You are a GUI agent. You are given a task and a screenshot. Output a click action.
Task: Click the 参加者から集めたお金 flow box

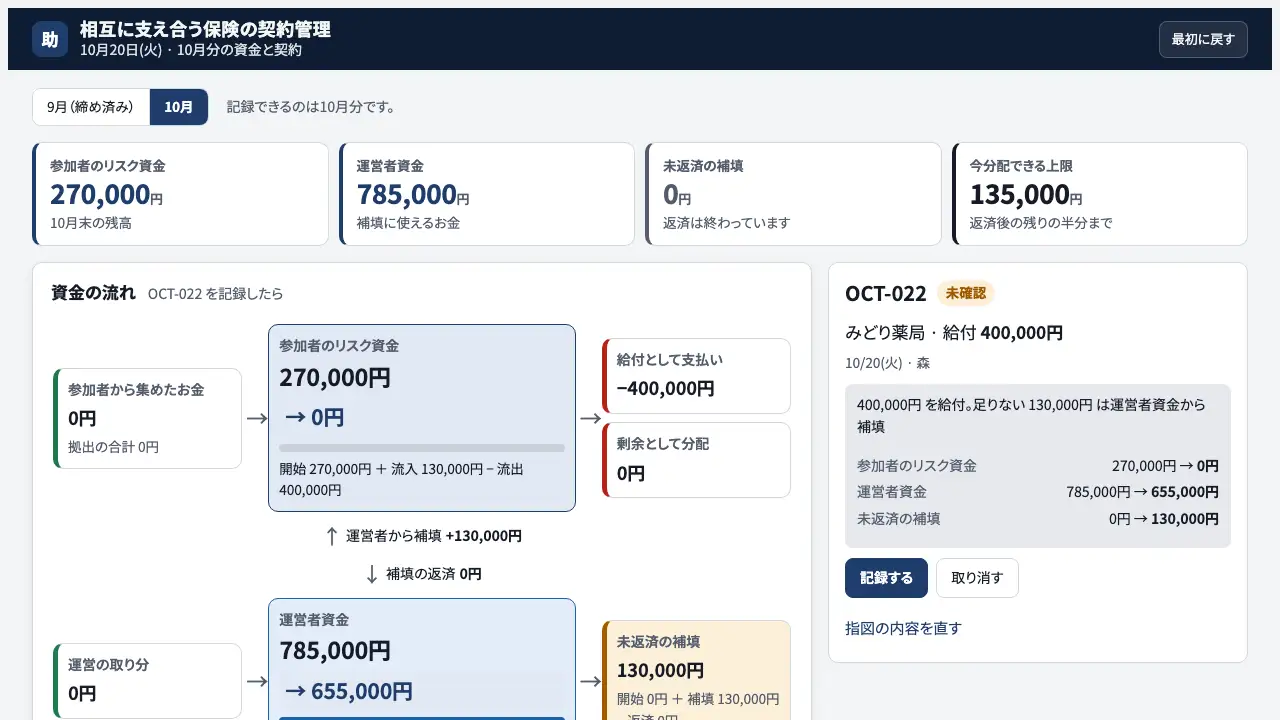click(147, 418)
